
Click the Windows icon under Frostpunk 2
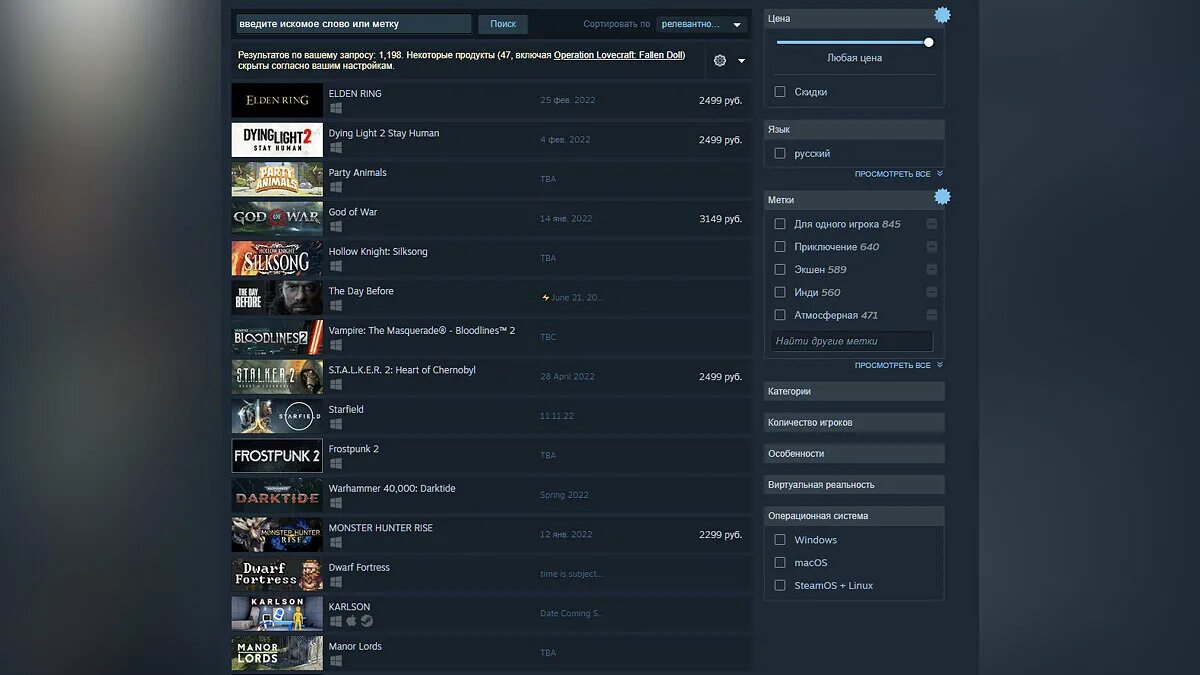tap(336, 463)
